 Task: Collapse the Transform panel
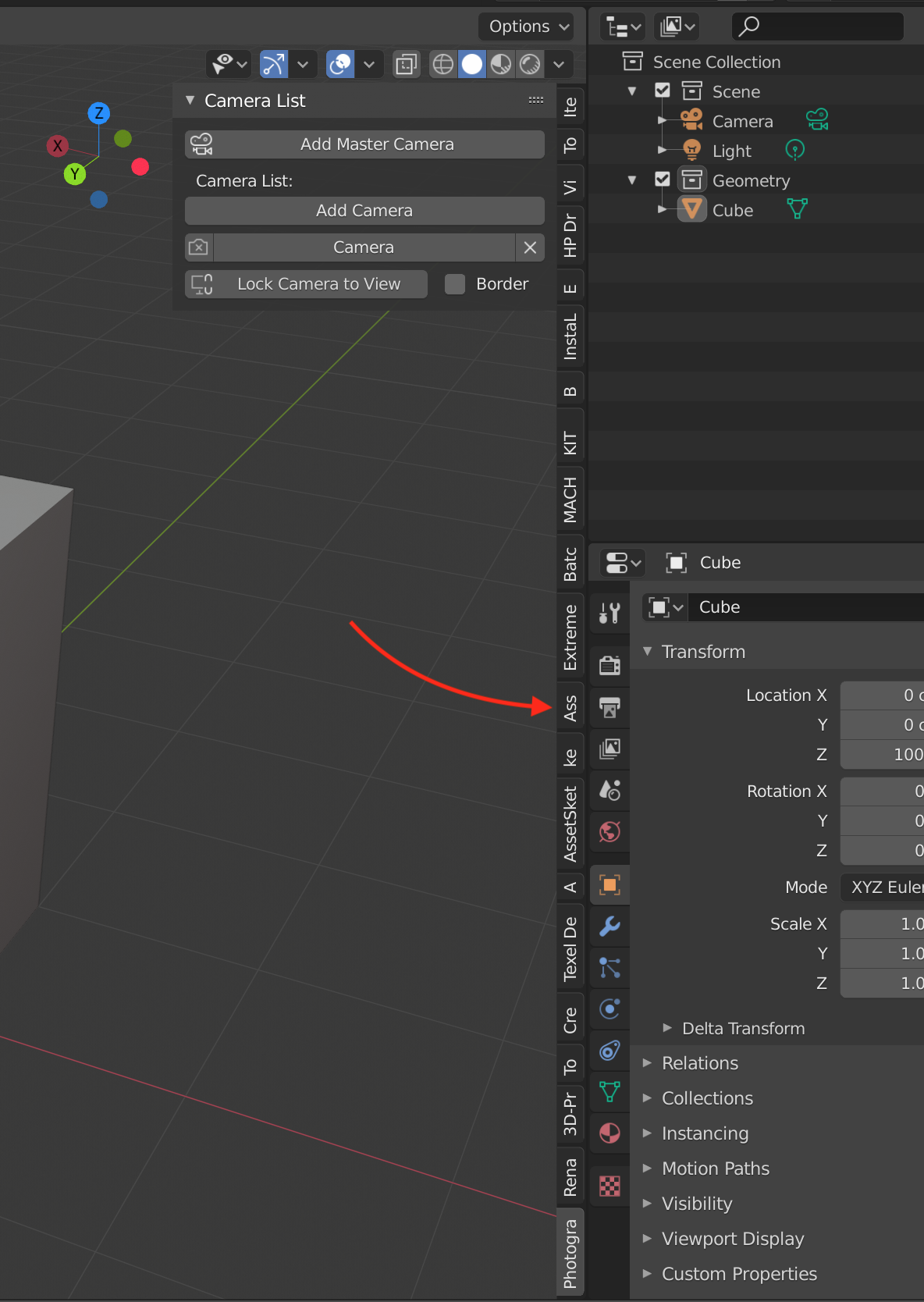click(x=647, y=651)
